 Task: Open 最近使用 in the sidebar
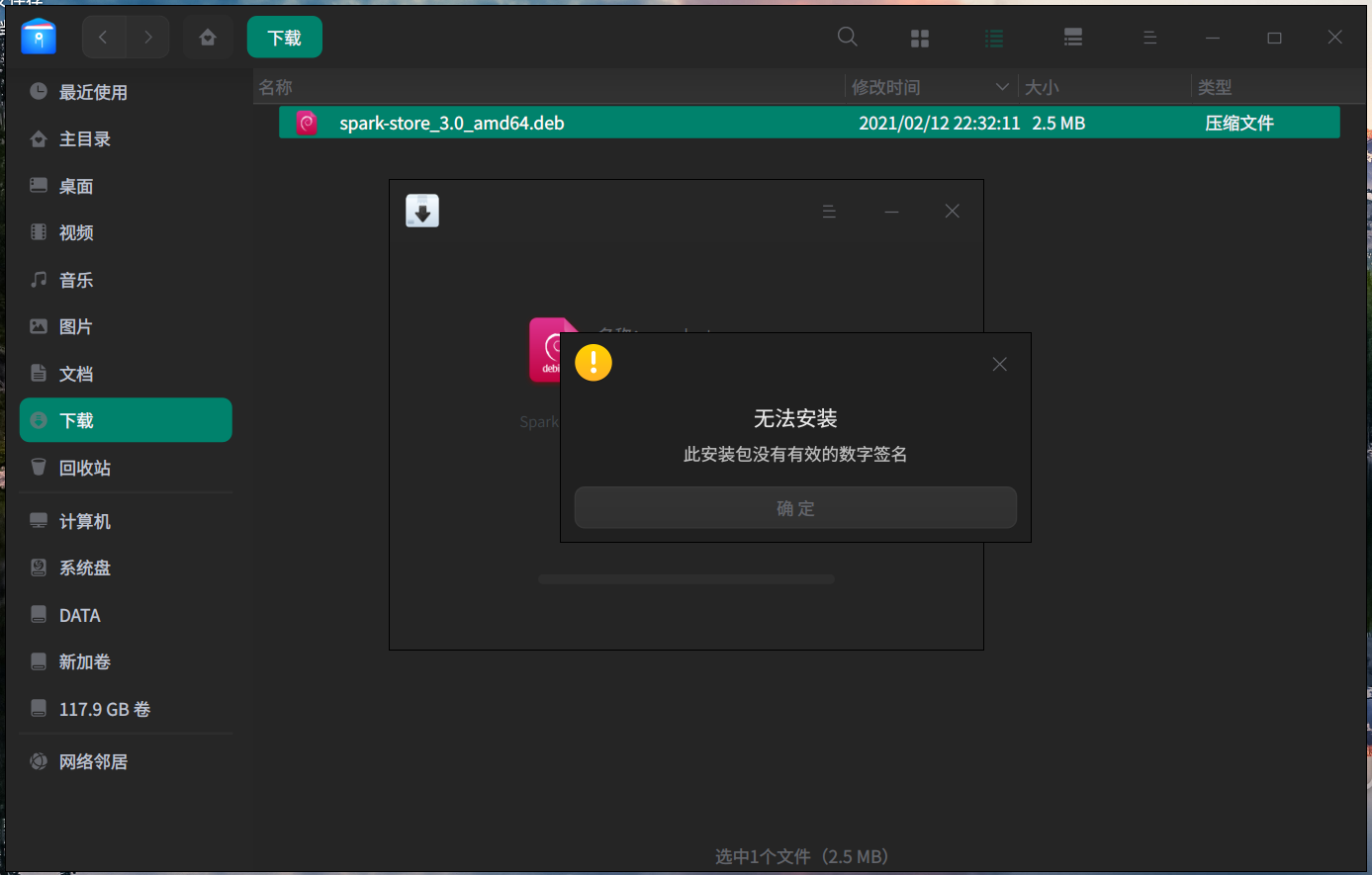pos(126,92)
